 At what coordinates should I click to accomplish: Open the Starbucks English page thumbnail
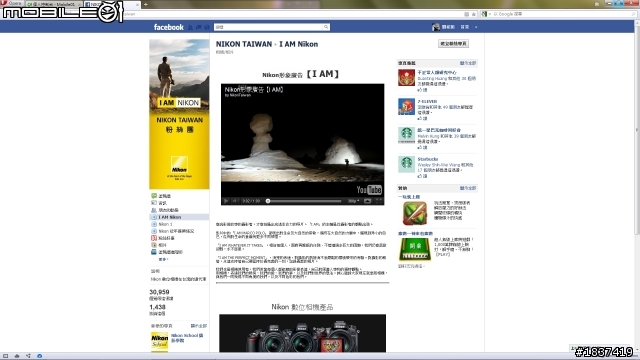tap(406, 164)
